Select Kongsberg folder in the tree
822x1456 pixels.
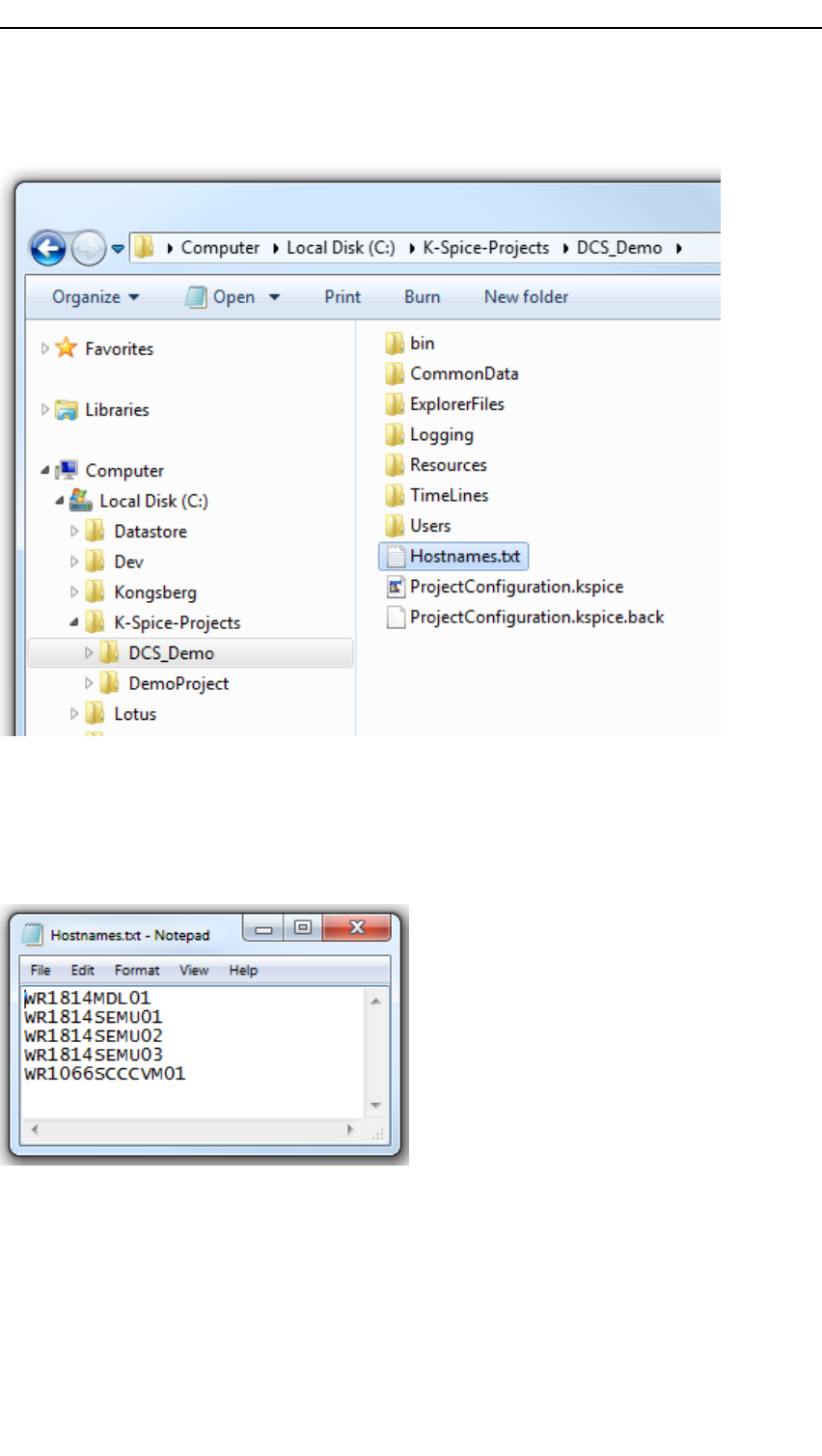(x=155, y=592)
